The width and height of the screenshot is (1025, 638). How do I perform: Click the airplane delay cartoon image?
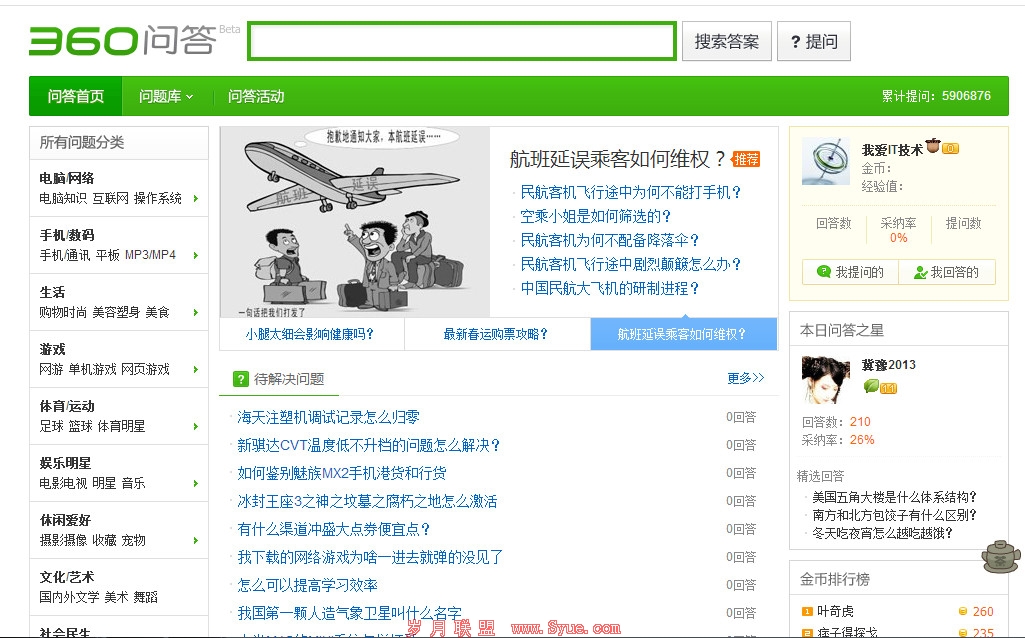tap(355, 222)
